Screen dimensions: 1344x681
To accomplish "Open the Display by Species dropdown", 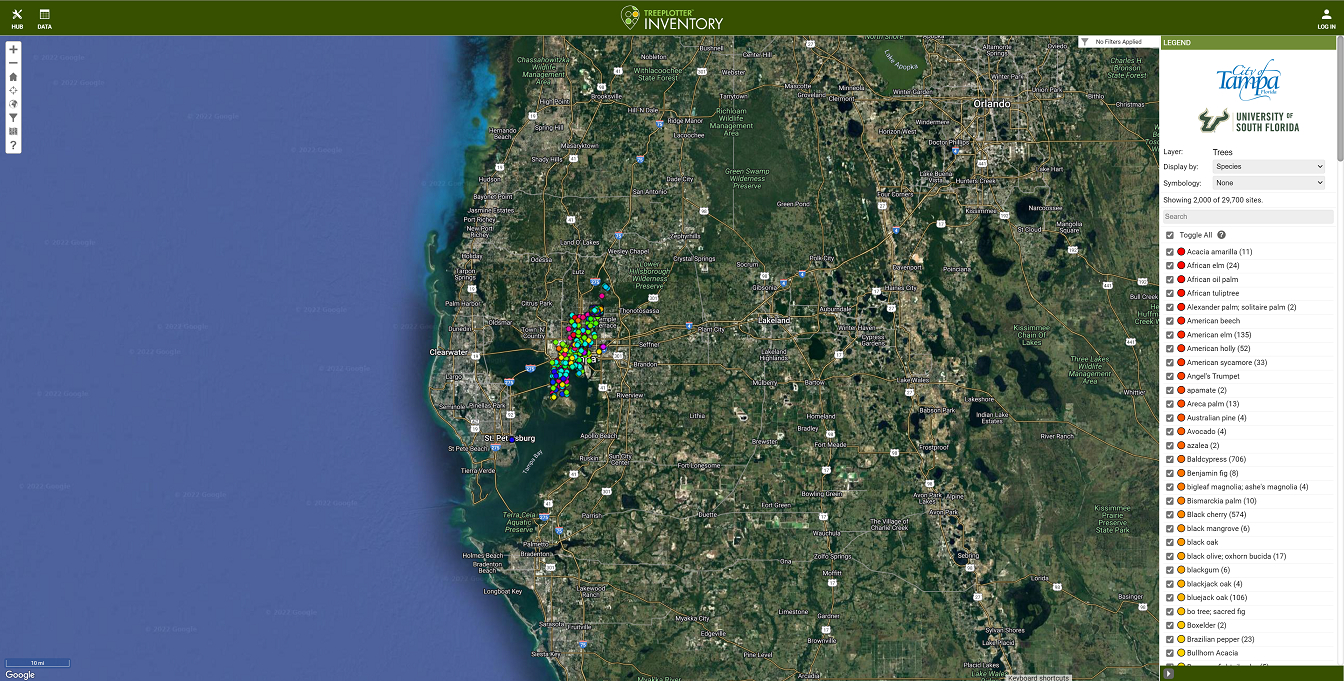I will click(1268, 167).
